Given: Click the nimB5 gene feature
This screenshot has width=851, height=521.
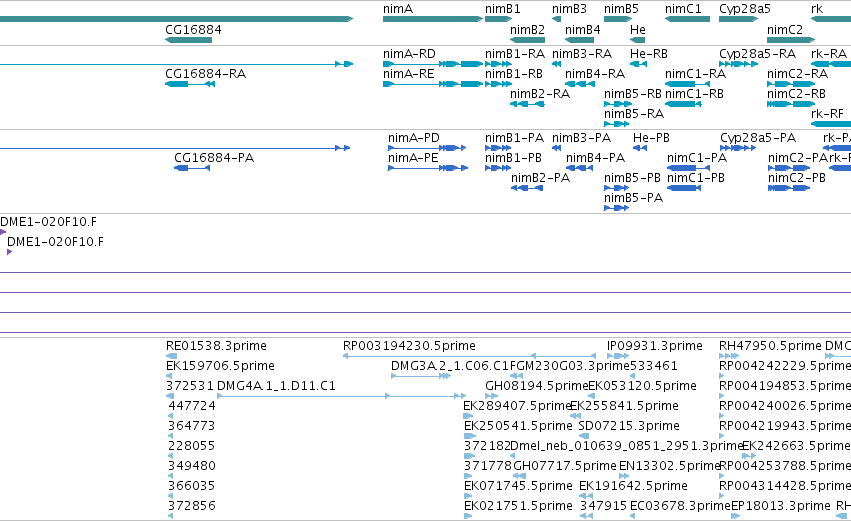Looking at the screenshot, I should click(x=618, y=19).
